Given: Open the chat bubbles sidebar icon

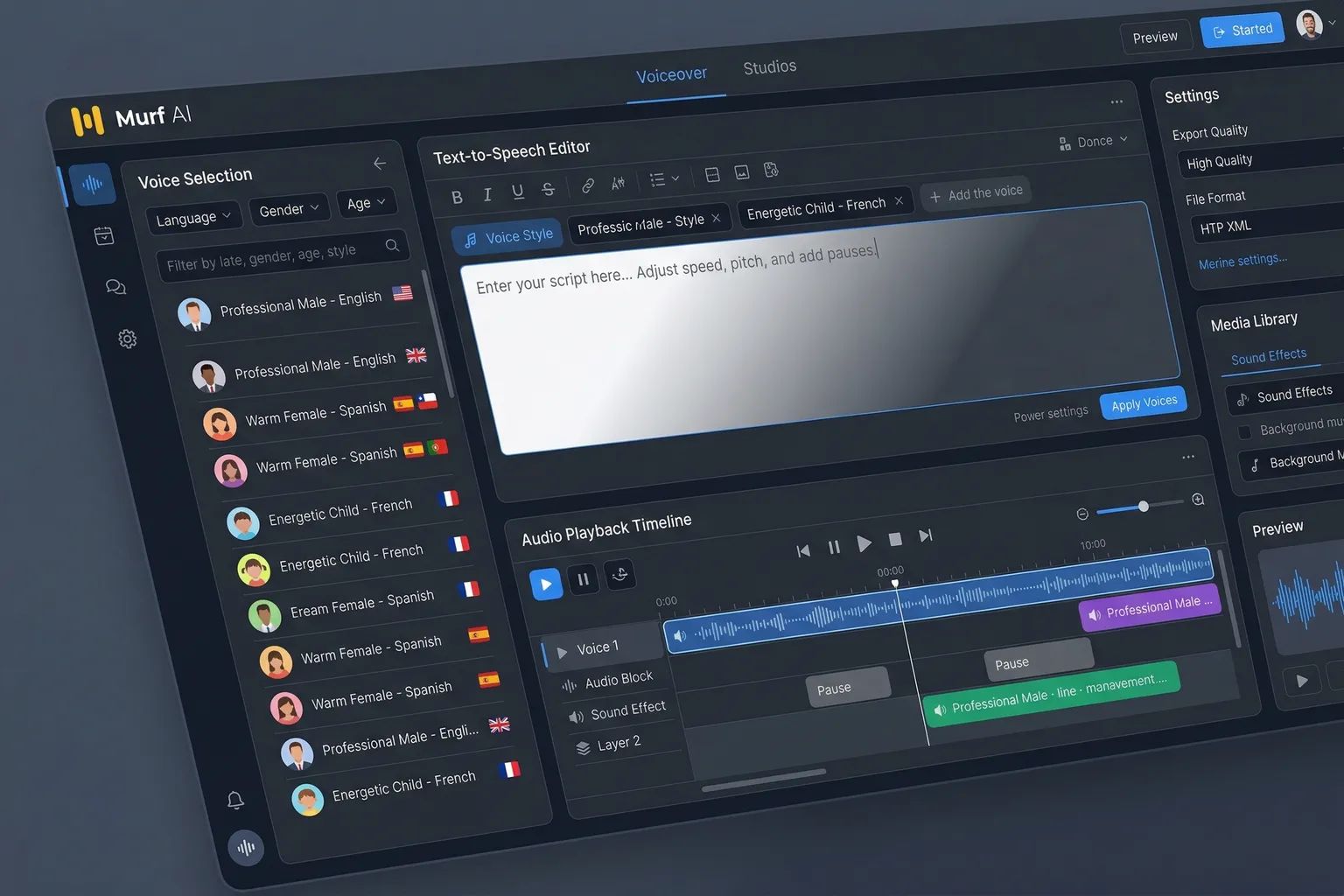Looking at the screenshot, I should pyautogui.click(x=115, y=287).
